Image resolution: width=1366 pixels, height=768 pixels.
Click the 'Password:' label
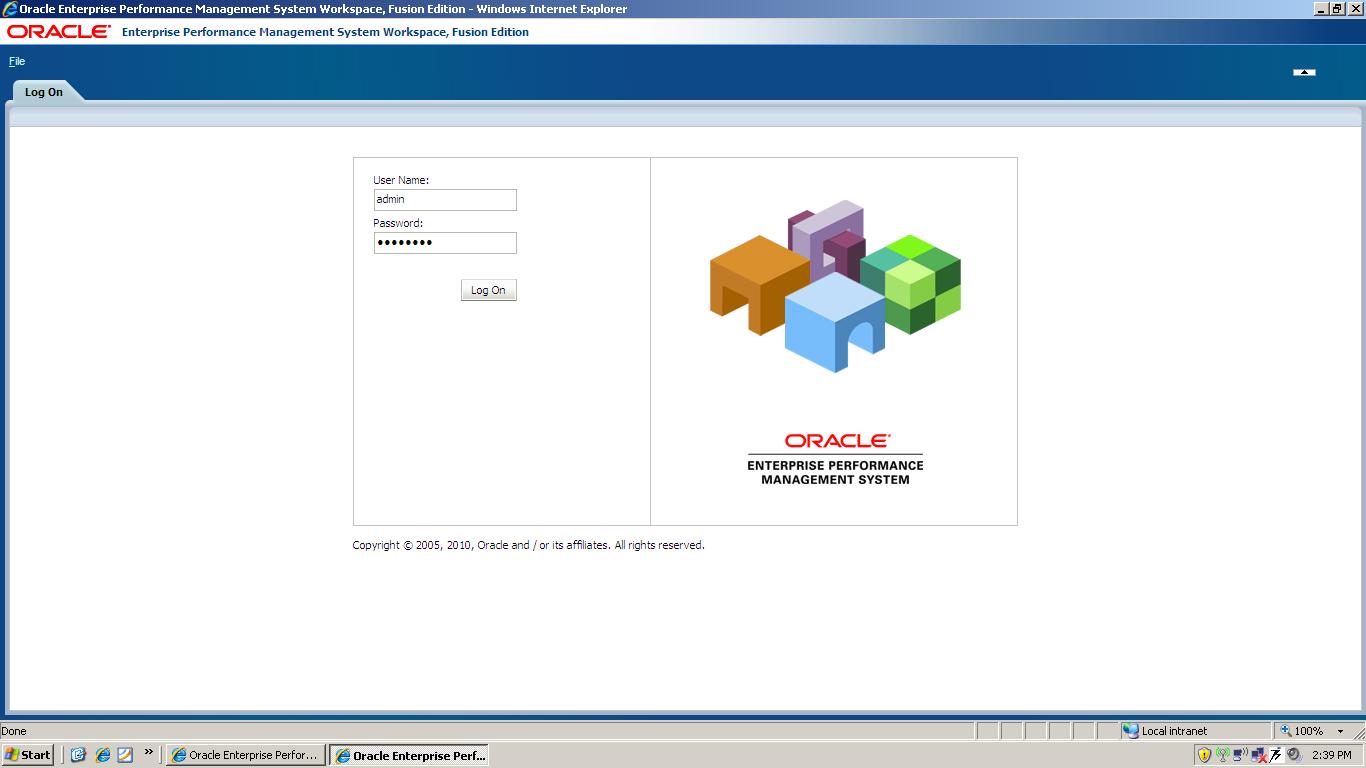click(398, 223)
